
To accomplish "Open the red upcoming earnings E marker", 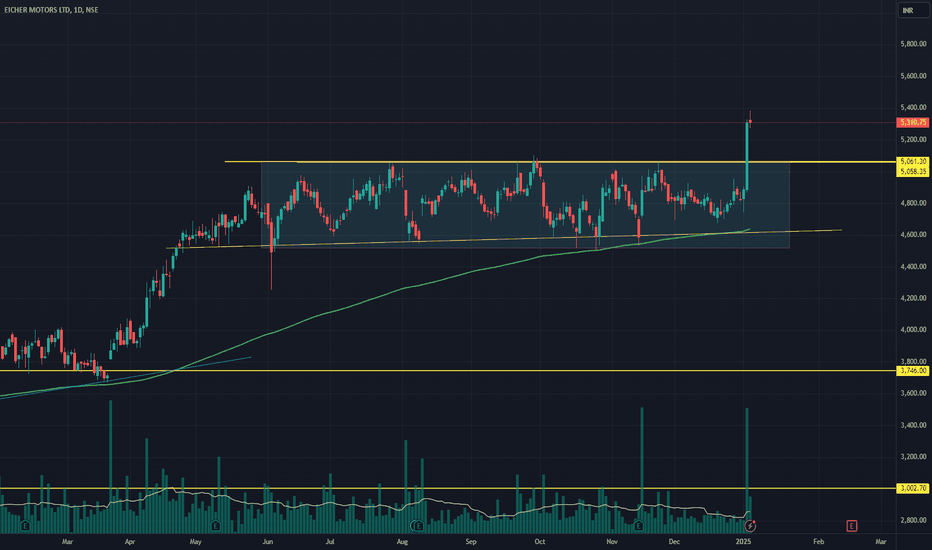I will point(851,526).
